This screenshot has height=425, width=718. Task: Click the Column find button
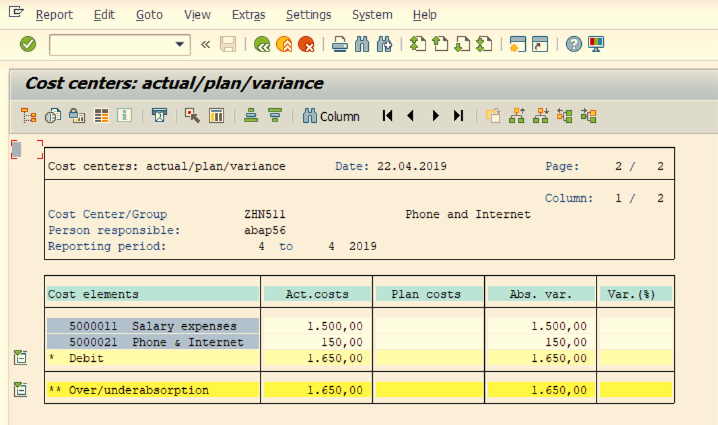click(x=331, y=116)
